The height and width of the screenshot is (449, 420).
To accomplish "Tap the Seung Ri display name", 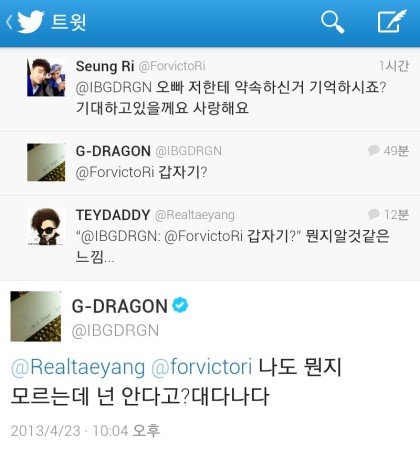I will 105,66.
